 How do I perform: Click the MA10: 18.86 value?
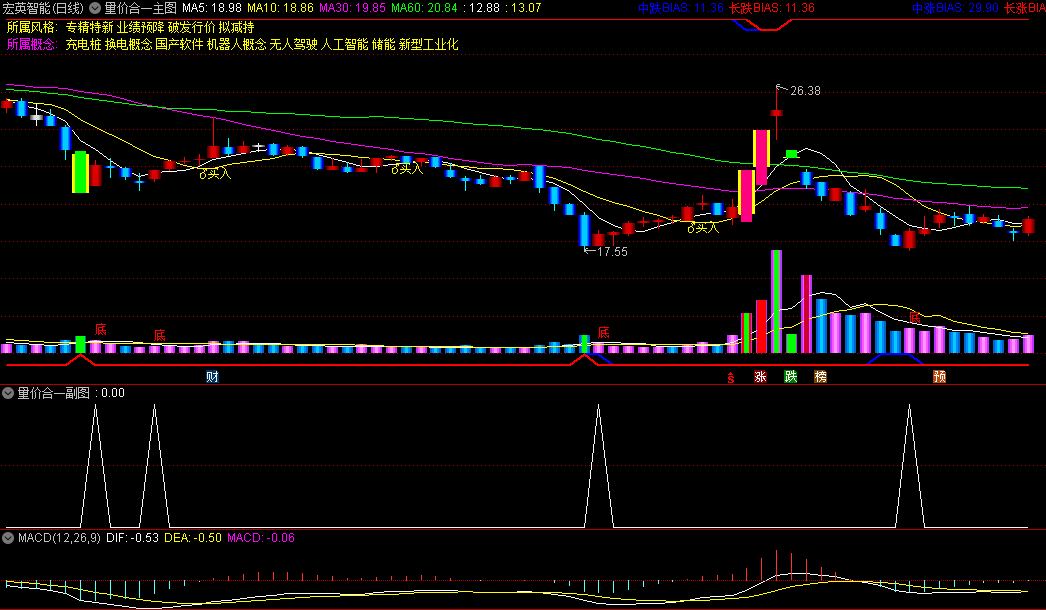[x=280, y=8]
